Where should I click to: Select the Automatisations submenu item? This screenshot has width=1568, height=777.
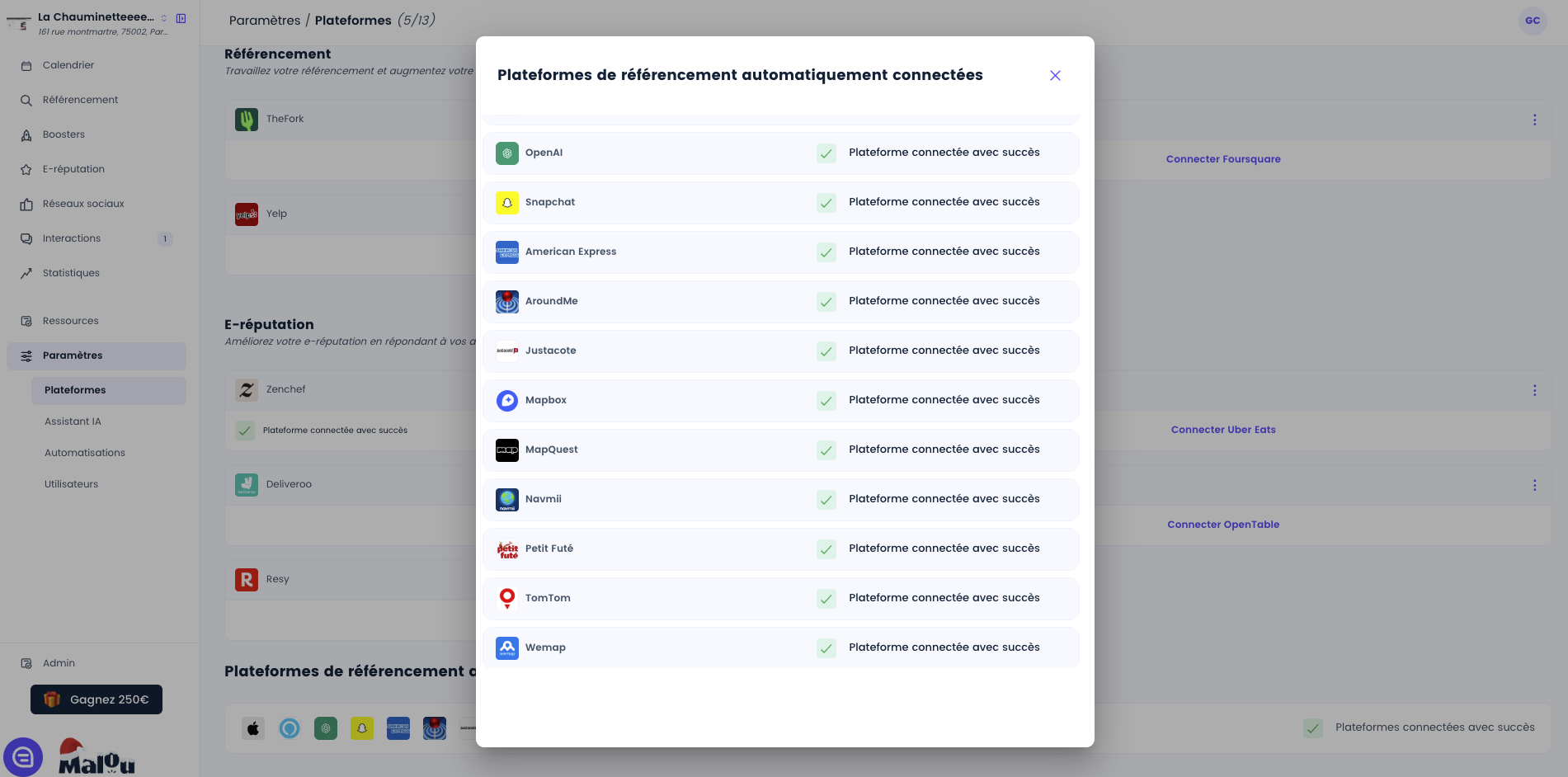109,453
